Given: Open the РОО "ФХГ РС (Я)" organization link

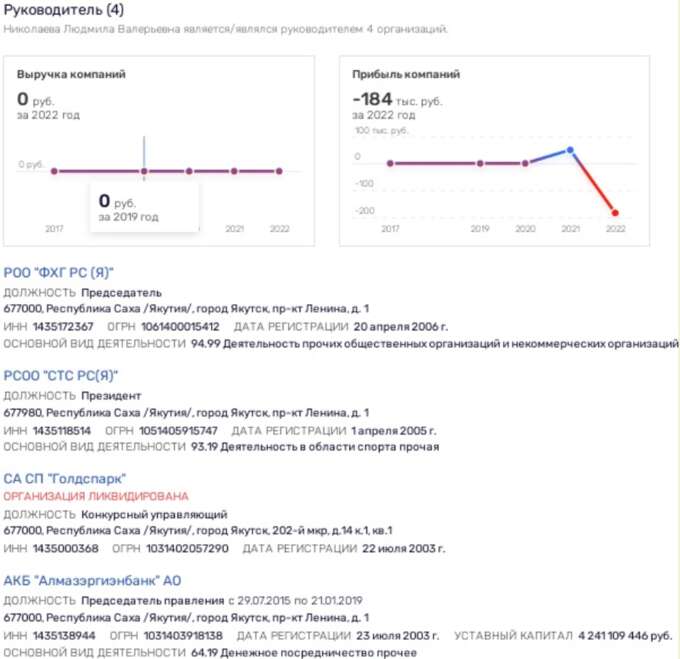Looking at the screenshot, I should [59, 272].
